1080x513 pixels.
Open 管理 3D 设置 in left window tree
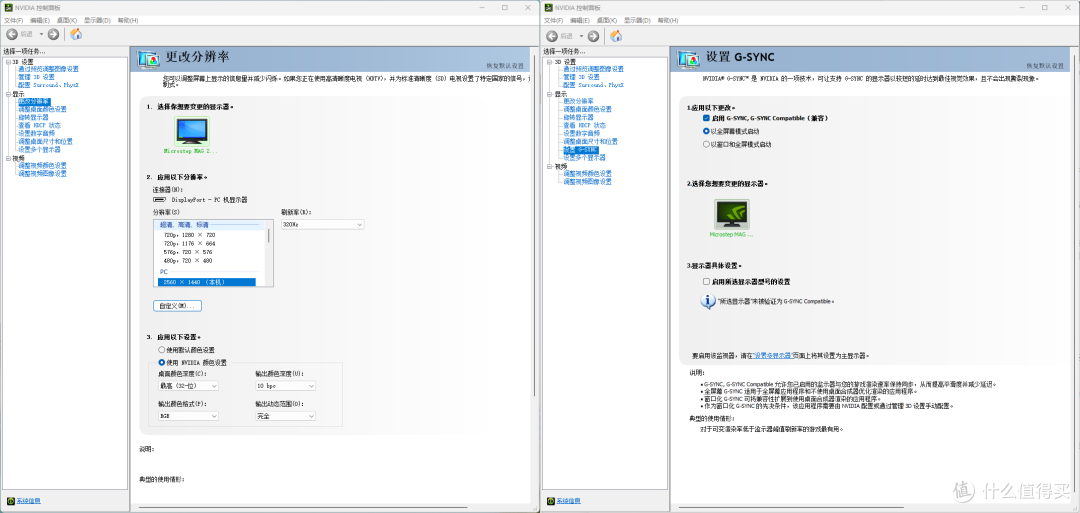[x=37, y=77]
